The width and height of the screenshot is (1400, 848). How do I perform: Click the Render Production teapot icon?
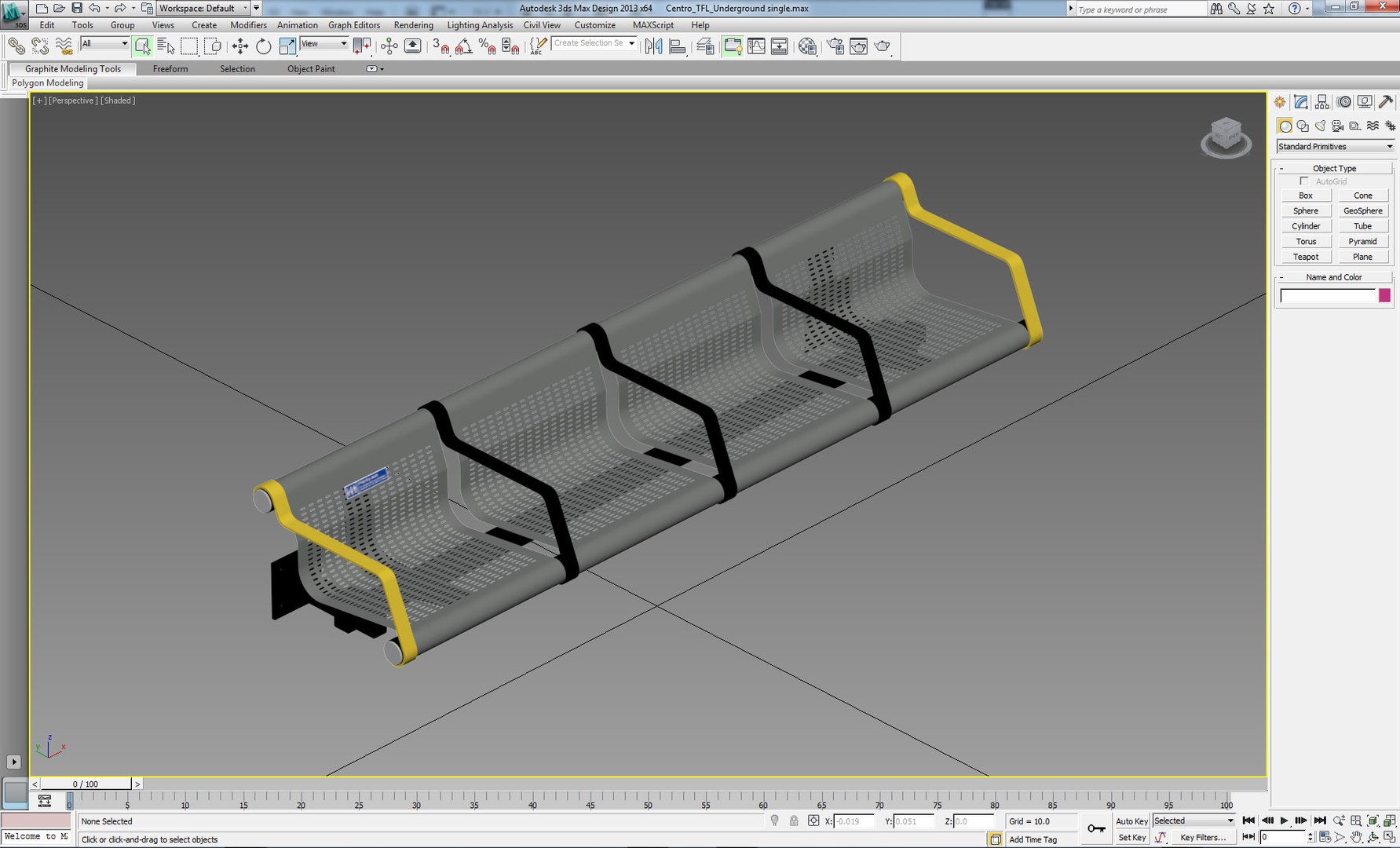(x=883, y=46)
